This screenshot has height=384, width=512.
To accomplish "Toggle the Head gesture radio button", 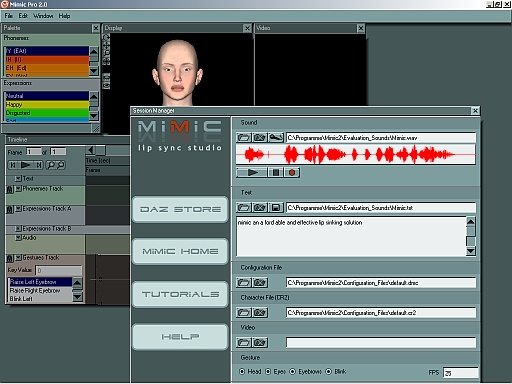I will click(242, 371).
